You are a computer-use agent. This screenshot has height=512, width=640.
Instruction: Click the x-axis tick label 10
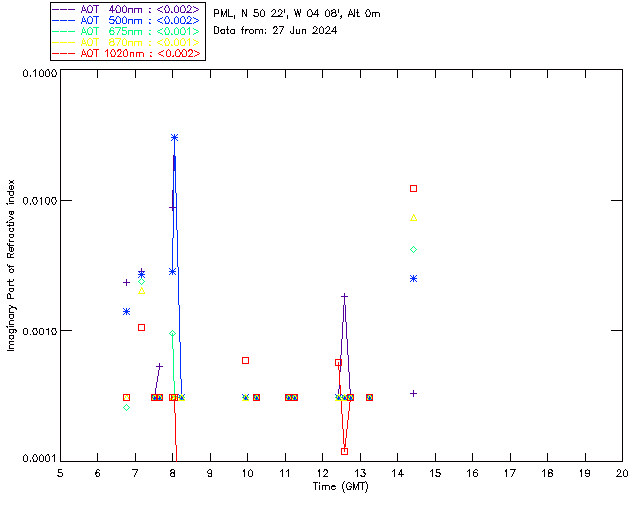click(x=248, y=474)
